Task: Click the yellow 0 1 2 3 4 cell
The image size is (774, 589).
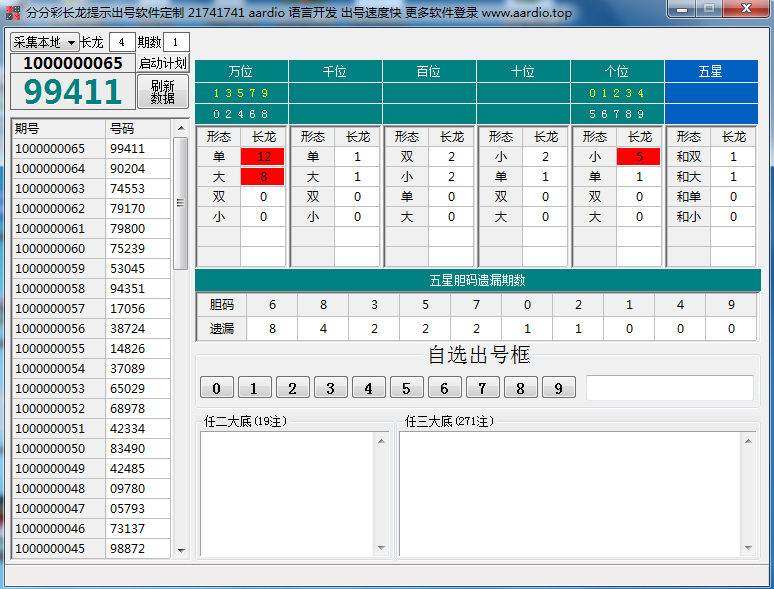Action: pos(617,93)
